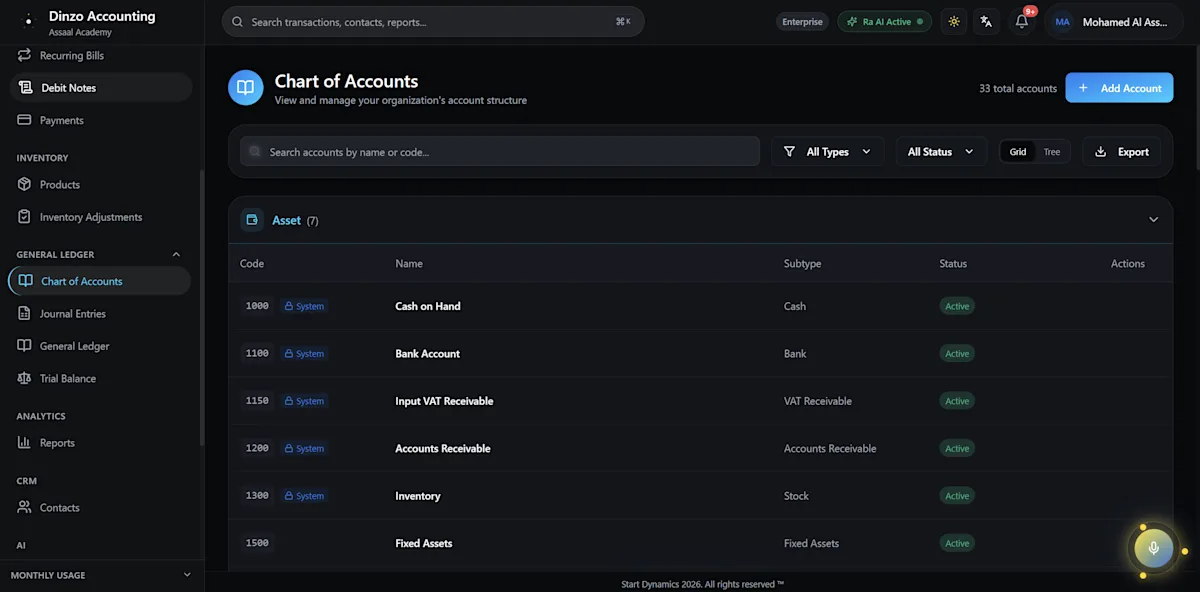Click the Ra AI Active badge
The height and width of the screenshot is (592, 1200).
[885, 22]
